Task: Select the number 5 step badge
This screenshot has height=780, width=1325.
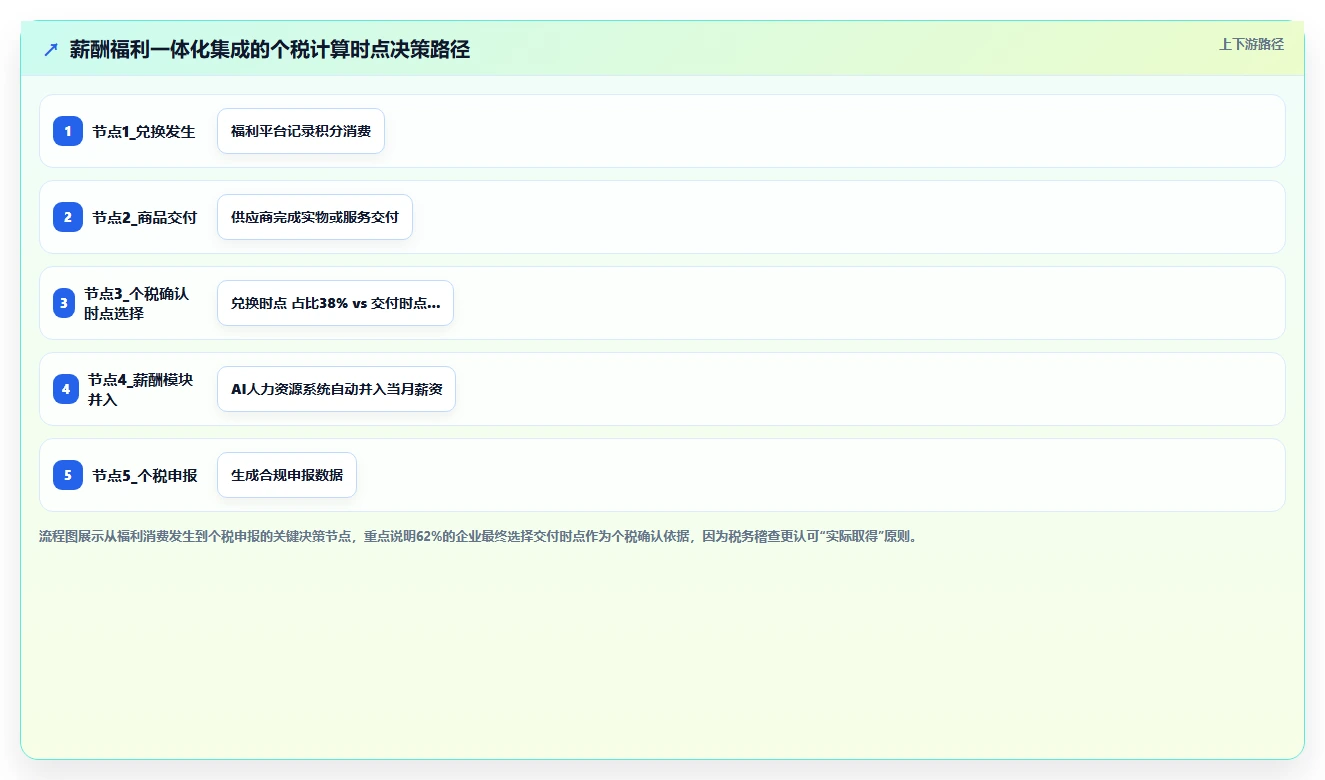Action: coord(68,475)
